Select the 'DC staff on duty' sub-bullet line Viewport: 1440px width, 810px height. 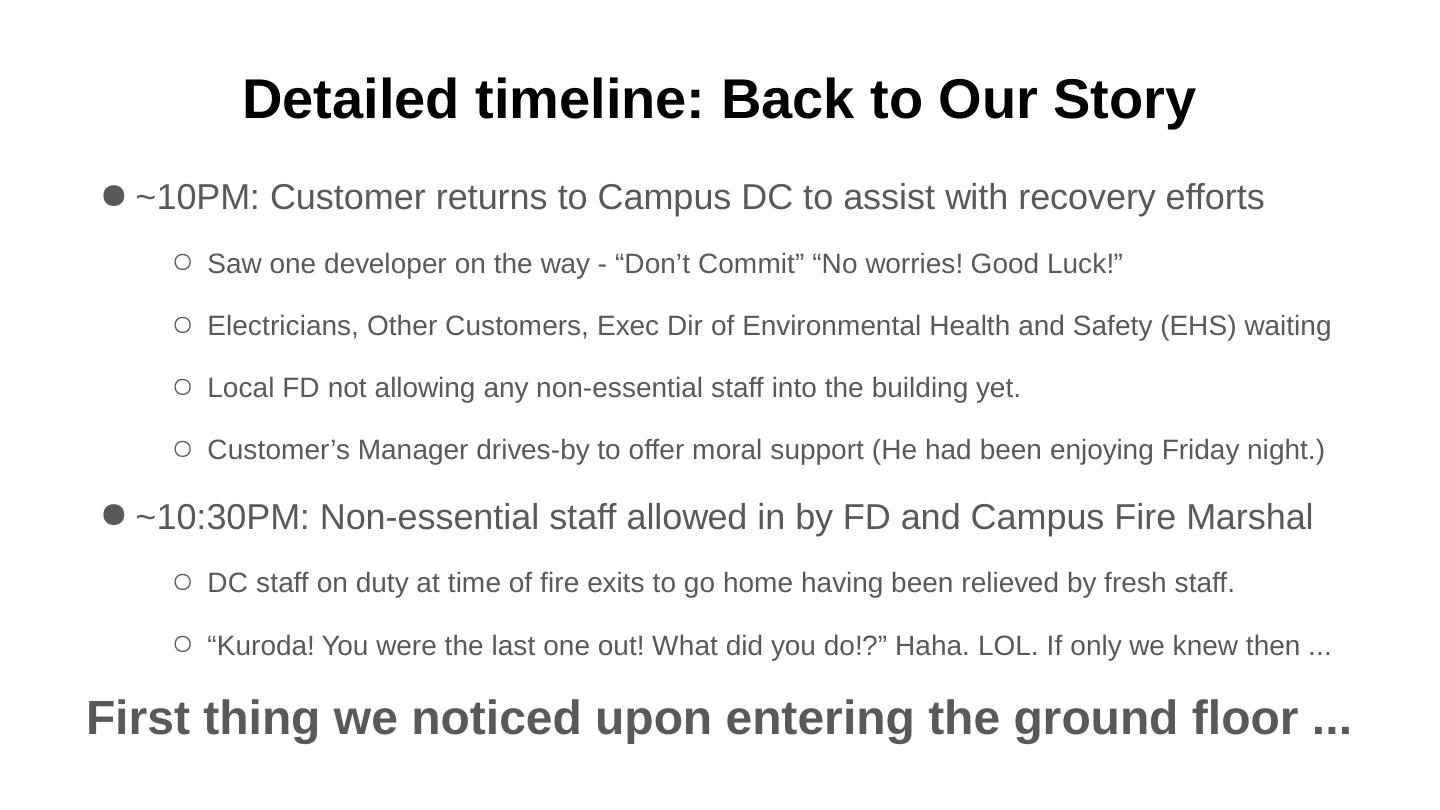(720, 583)
